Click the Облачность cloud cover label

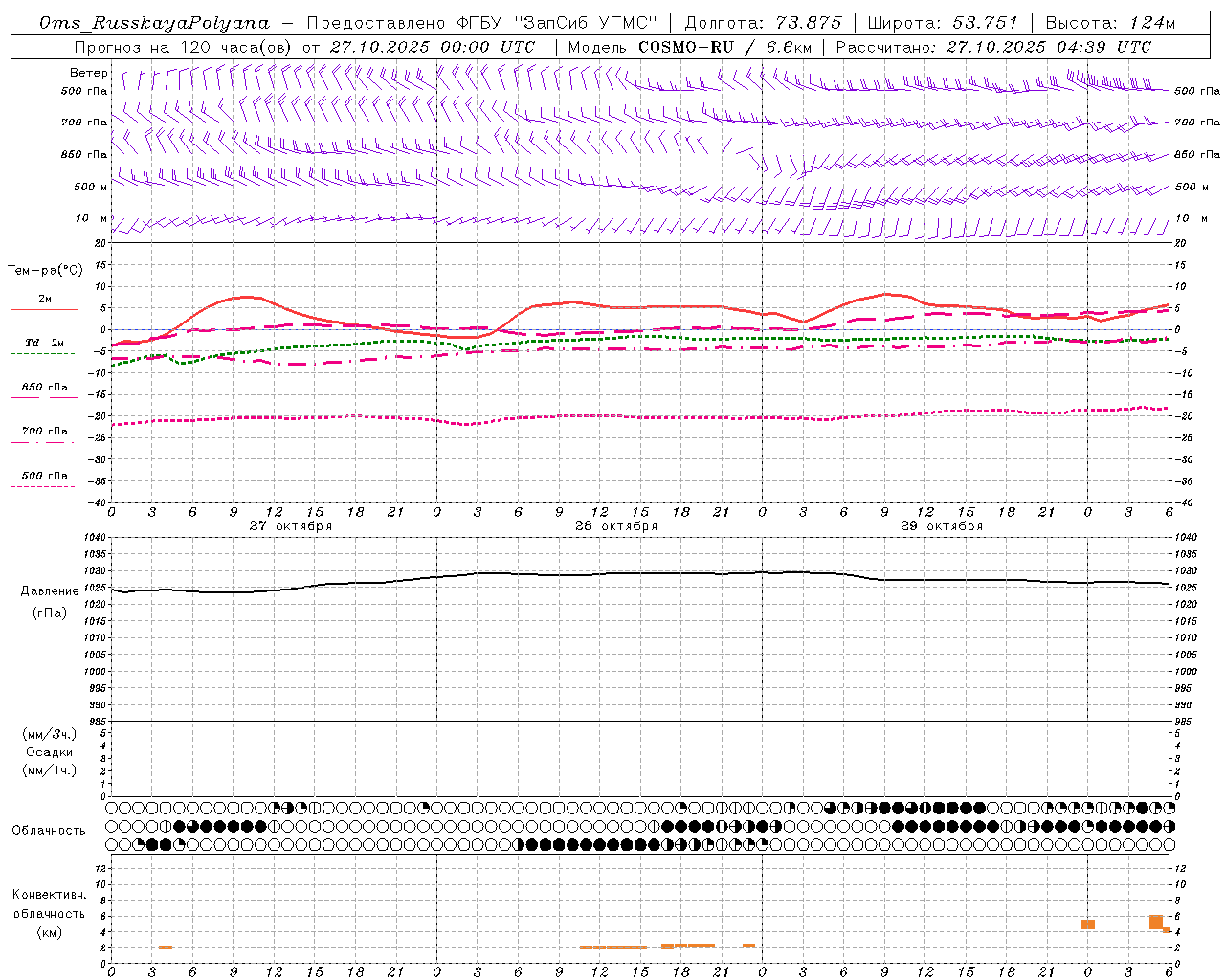tap(49, 831)
